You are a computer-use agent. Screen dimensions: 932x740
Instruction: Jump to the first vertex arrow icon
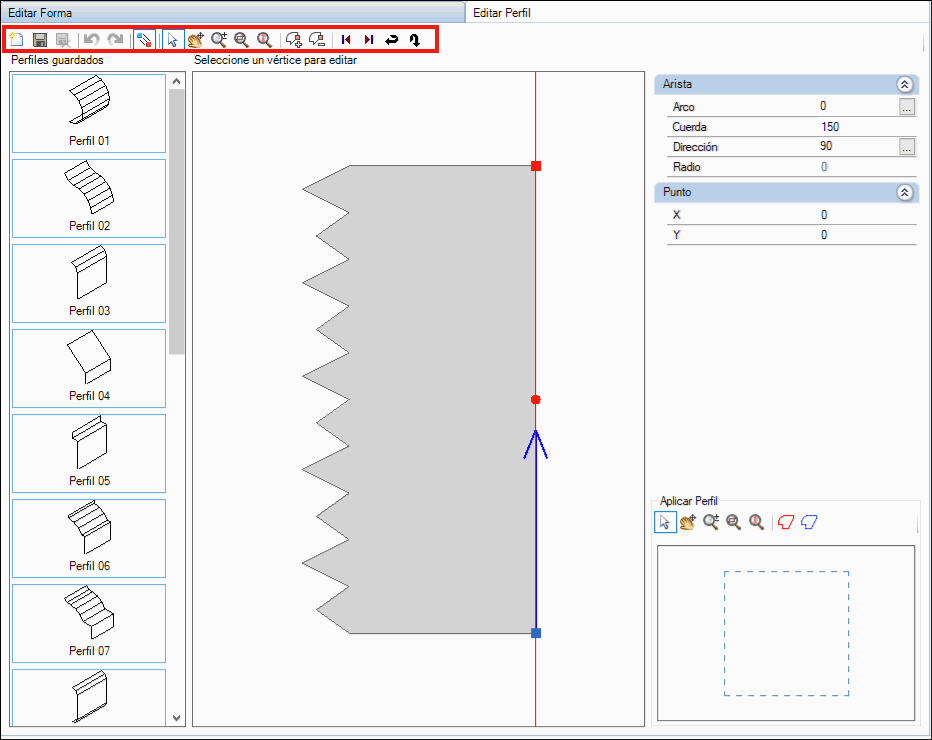[x=346, y=40]
